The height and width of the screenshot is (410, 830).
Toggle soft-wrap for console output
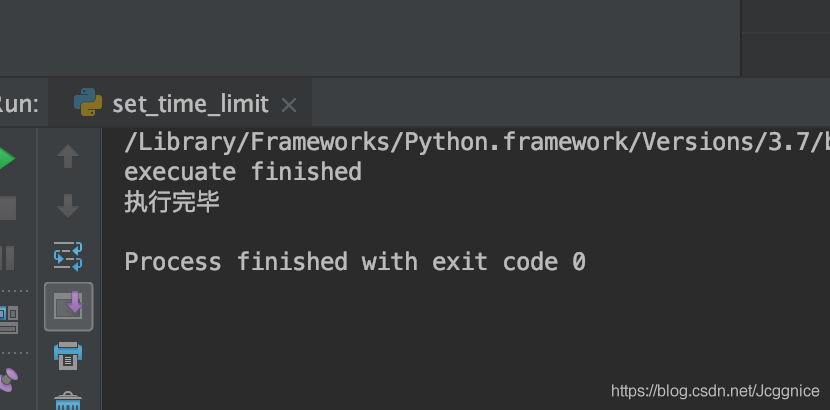point(68,256)
